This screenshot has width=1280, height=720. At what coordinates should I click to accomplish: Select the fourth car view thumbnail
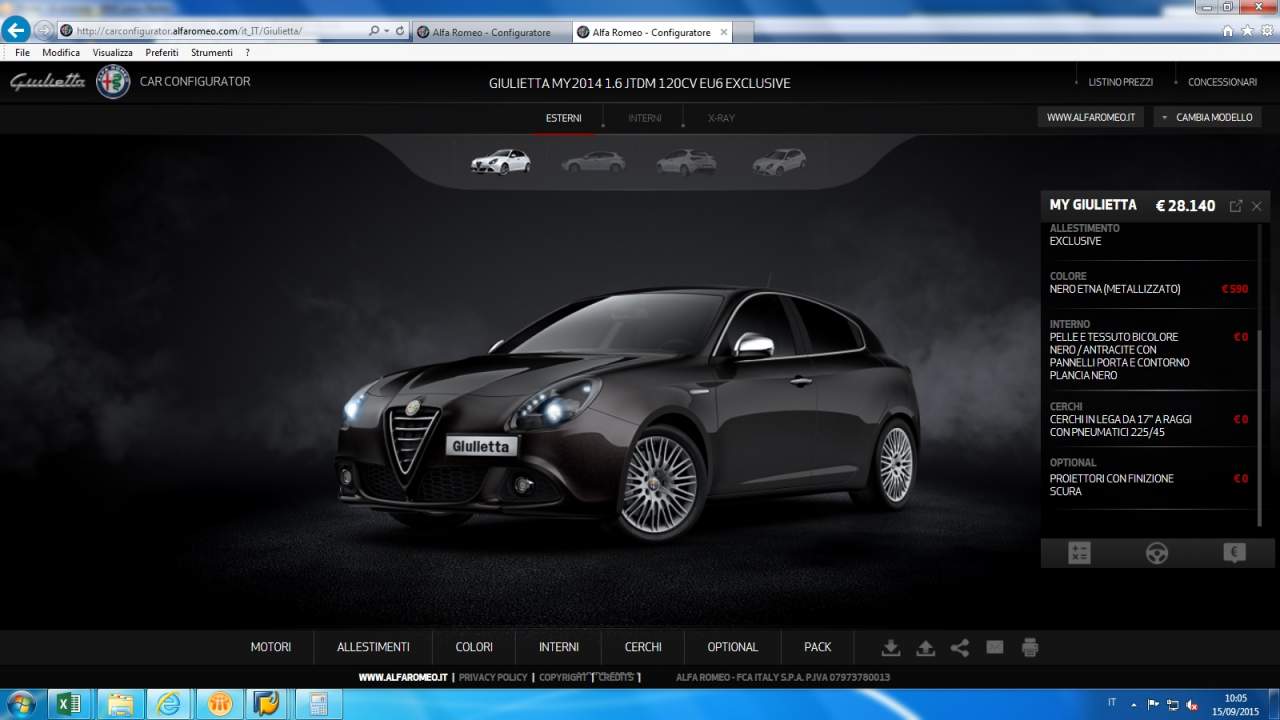[779, 161]
